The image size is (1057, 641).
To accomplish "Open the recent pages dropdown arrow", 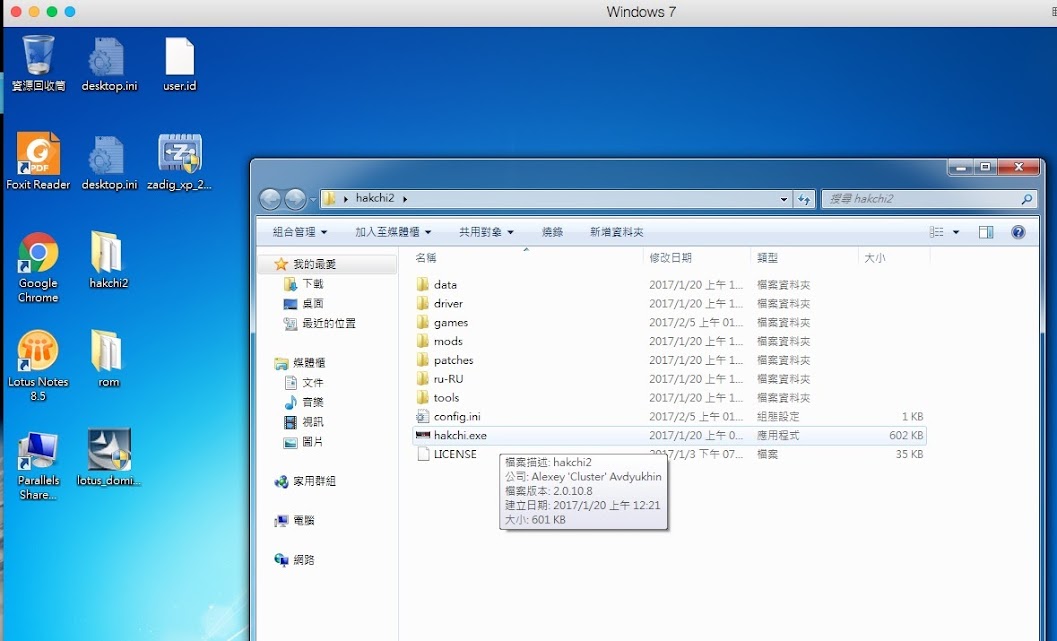I will pyautogui.click(x=312, y=200).
